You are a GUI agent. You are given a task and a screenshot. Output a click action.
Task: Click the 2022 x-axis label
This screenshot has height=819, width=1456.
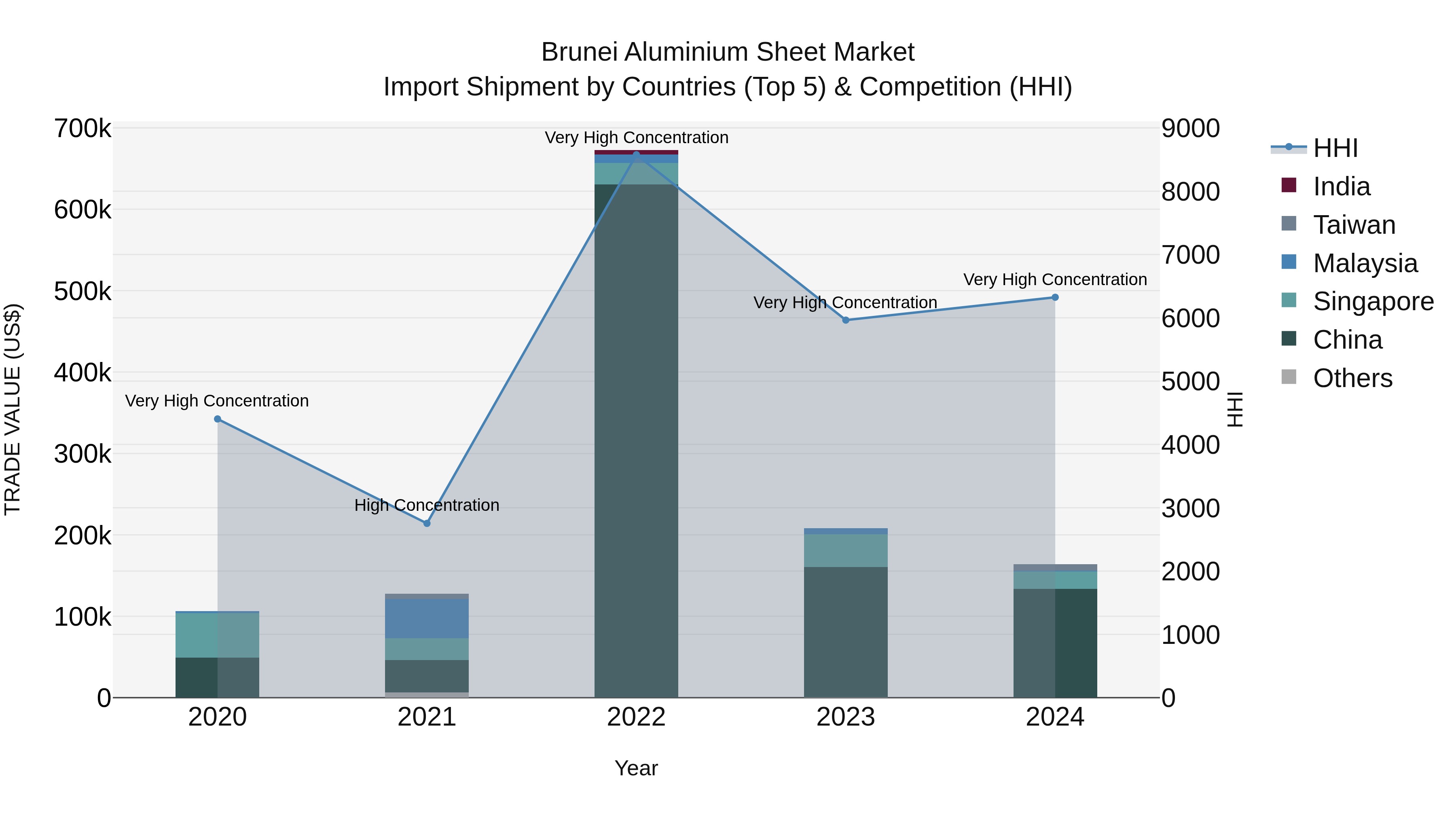point(637,717)
